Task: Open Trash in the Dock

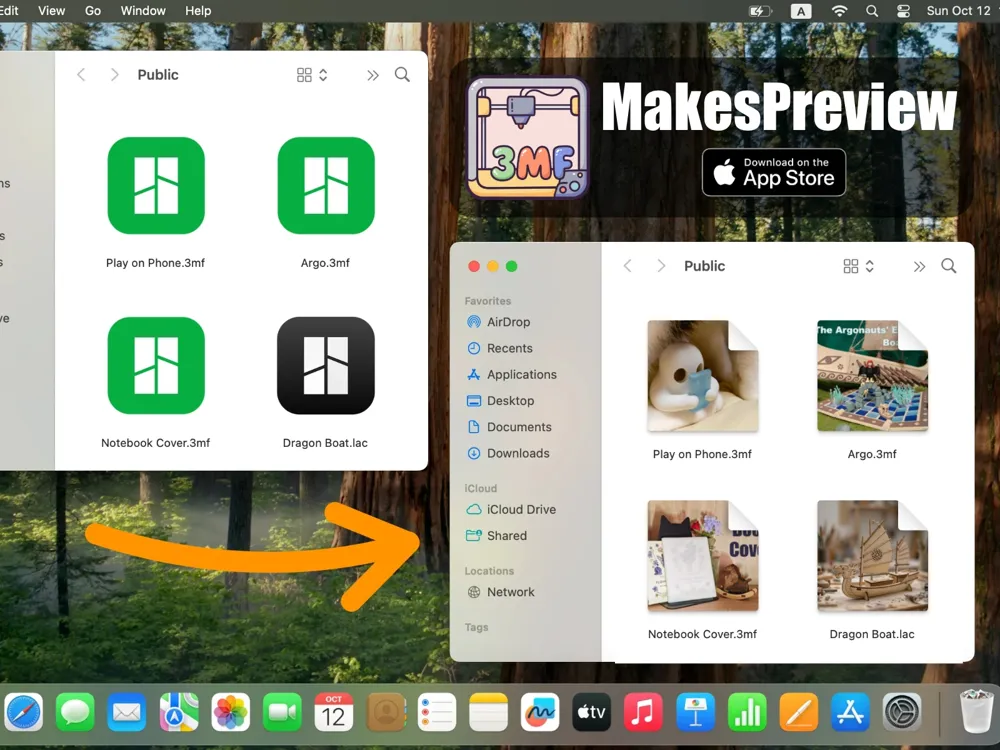Action: coord(977,710)
